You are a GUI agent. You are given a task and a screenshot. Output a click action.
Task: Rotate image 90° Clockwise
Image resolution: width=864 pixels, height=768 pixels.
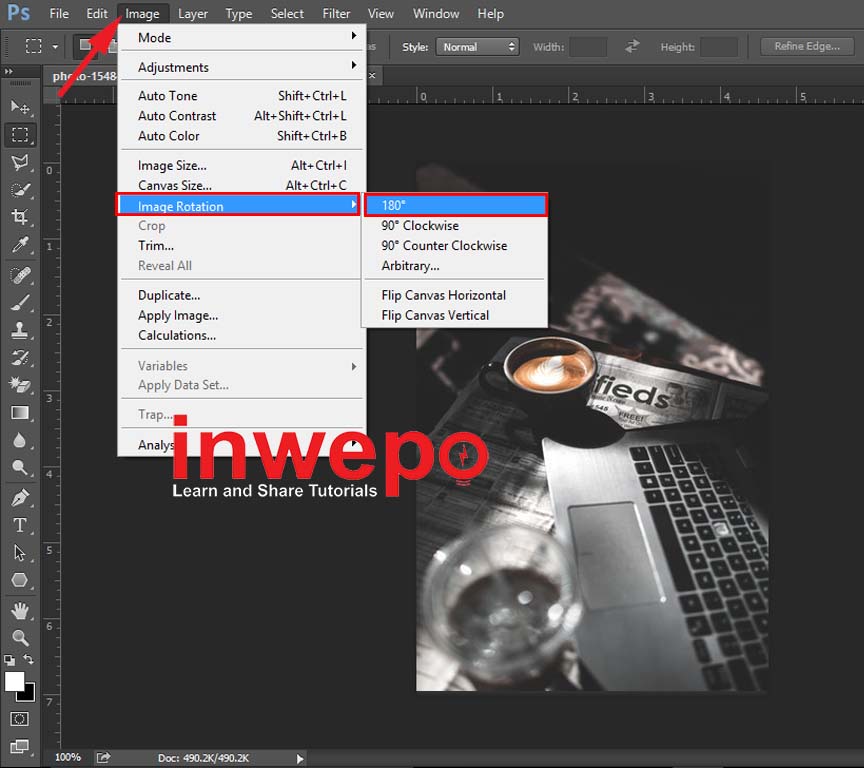tap(456, 225)
